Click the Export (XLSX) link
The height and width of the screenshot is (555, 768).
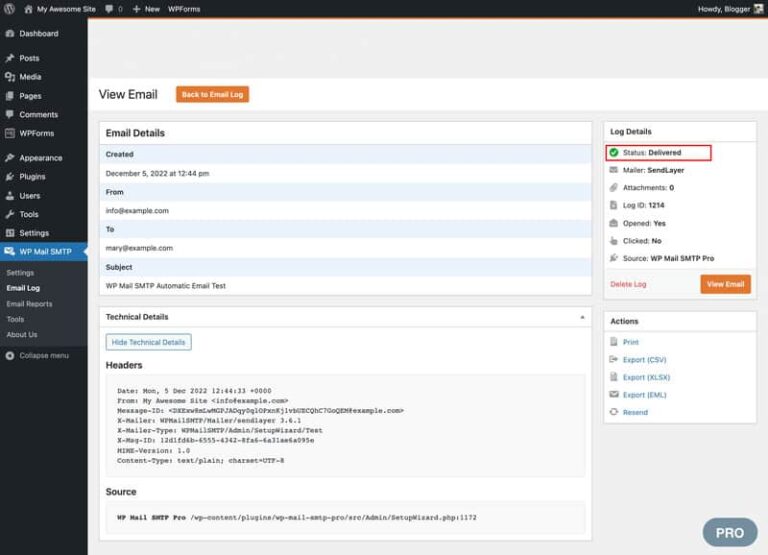tap(647, 377)
